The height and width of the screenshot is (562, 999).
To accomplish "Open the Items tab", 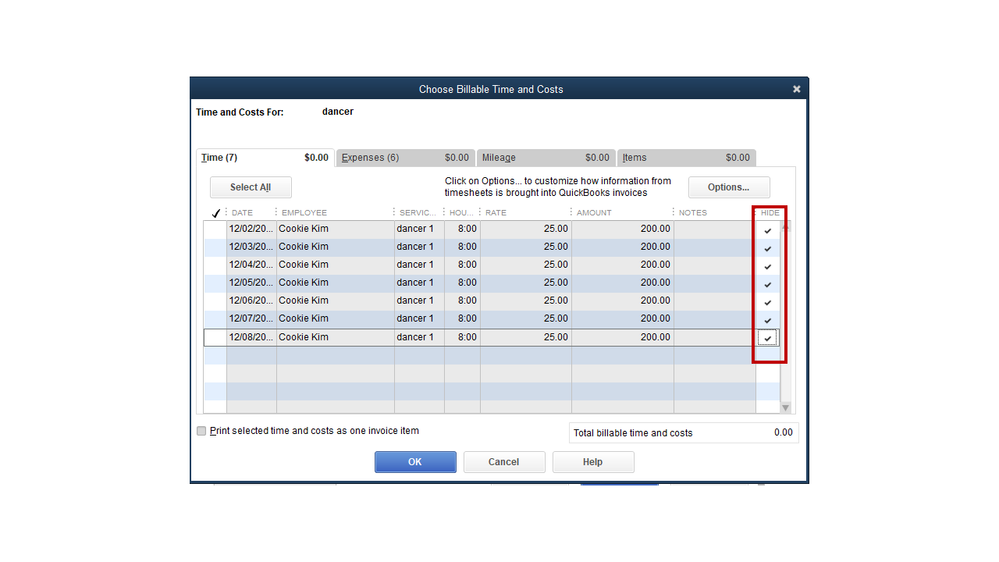I will 686,157.
